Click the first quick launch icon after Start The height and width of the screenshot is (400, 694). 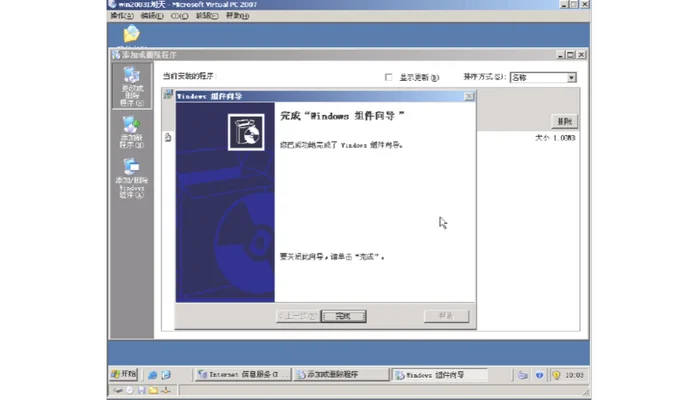point(152,375)
